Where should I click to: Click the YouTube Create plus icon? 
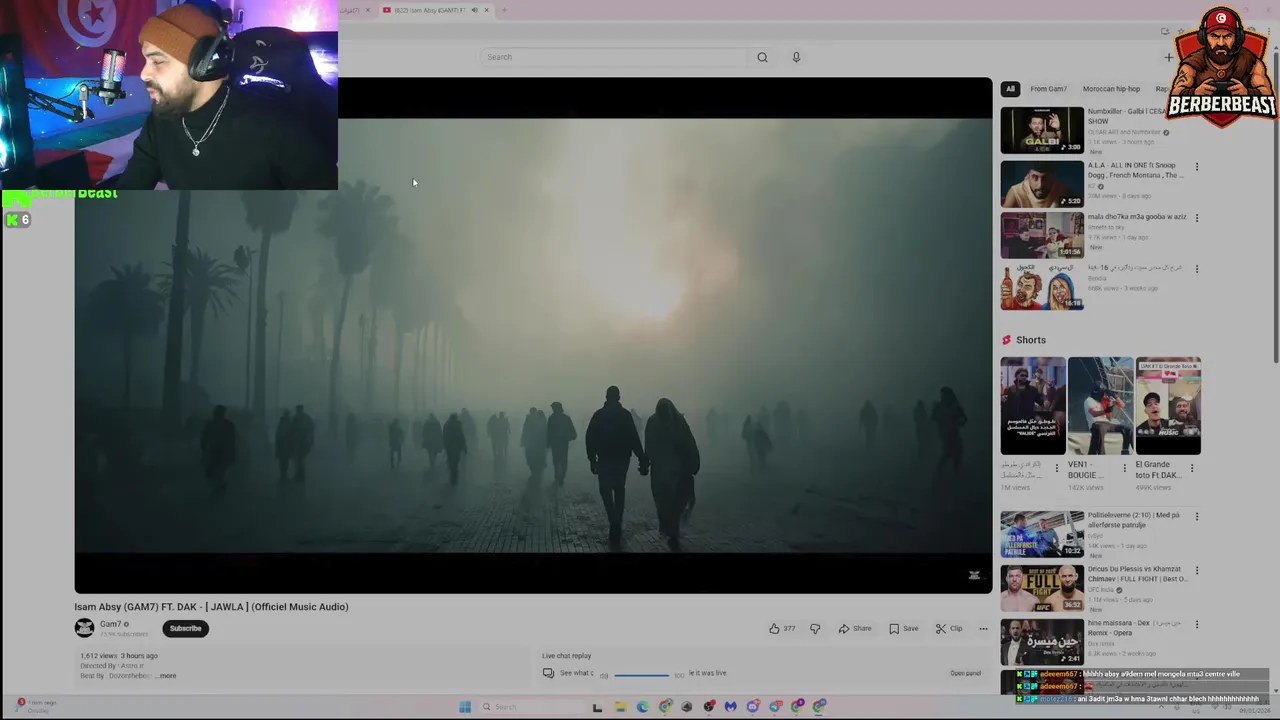1168,57
